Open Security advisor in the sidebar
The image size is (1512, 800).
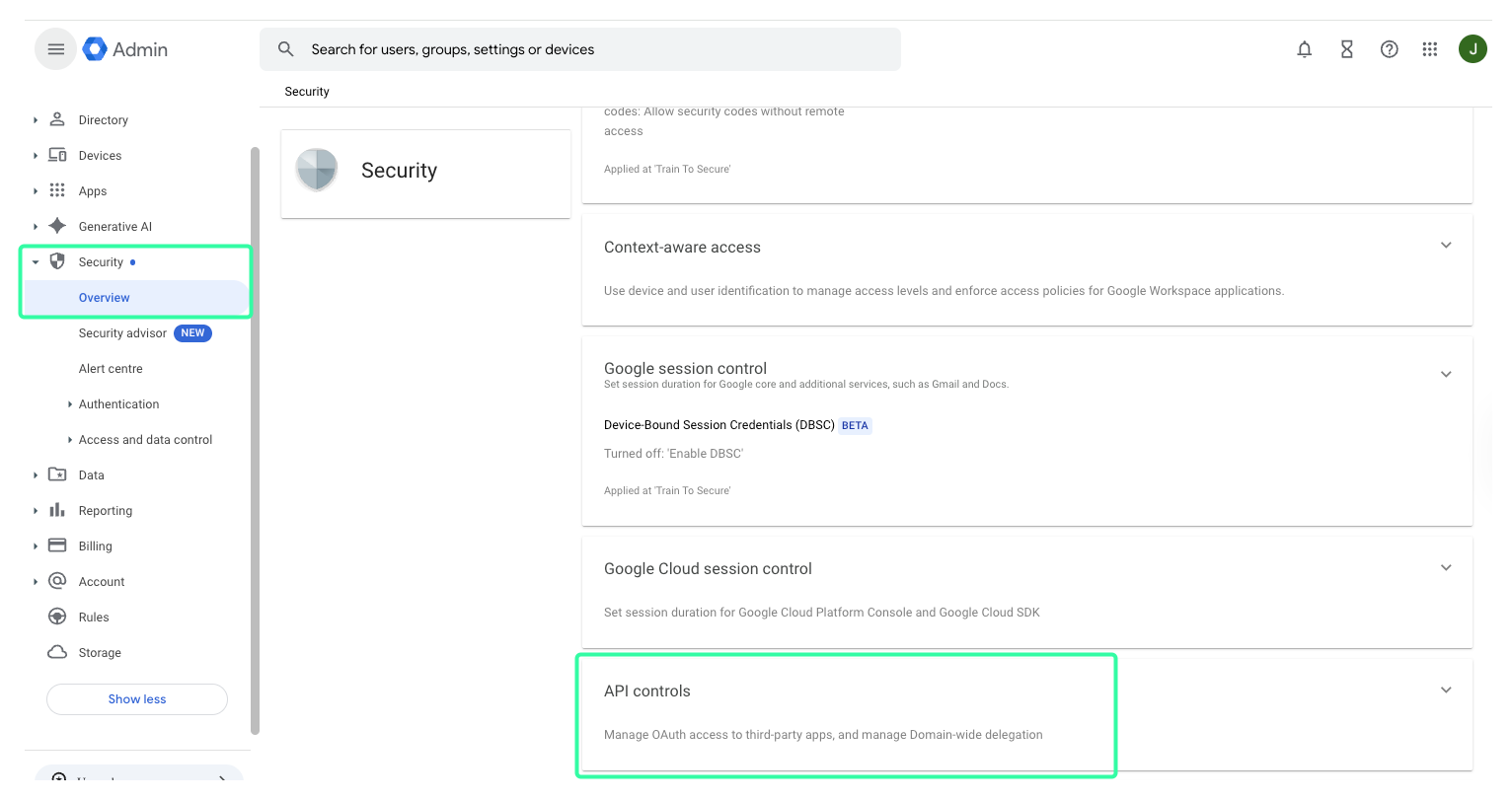pyautogui.click(x=122, y=333)
